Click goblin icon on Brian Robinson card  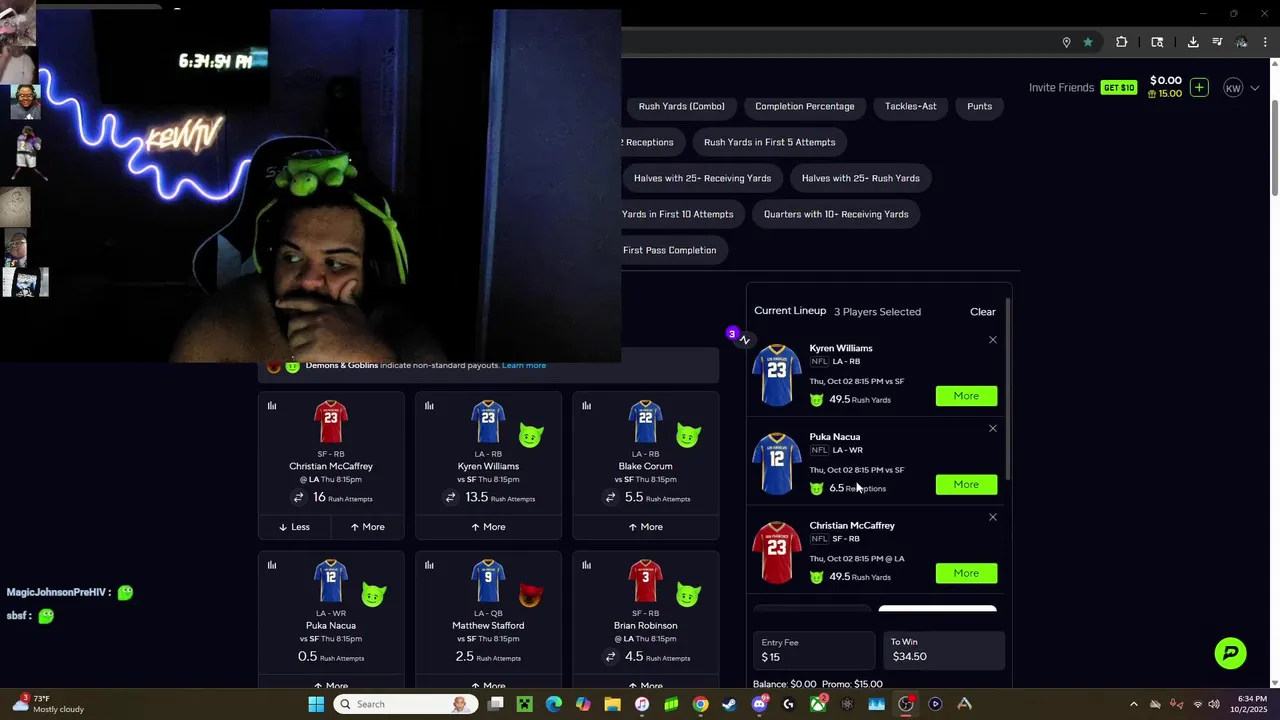click(x=688, y=595)
